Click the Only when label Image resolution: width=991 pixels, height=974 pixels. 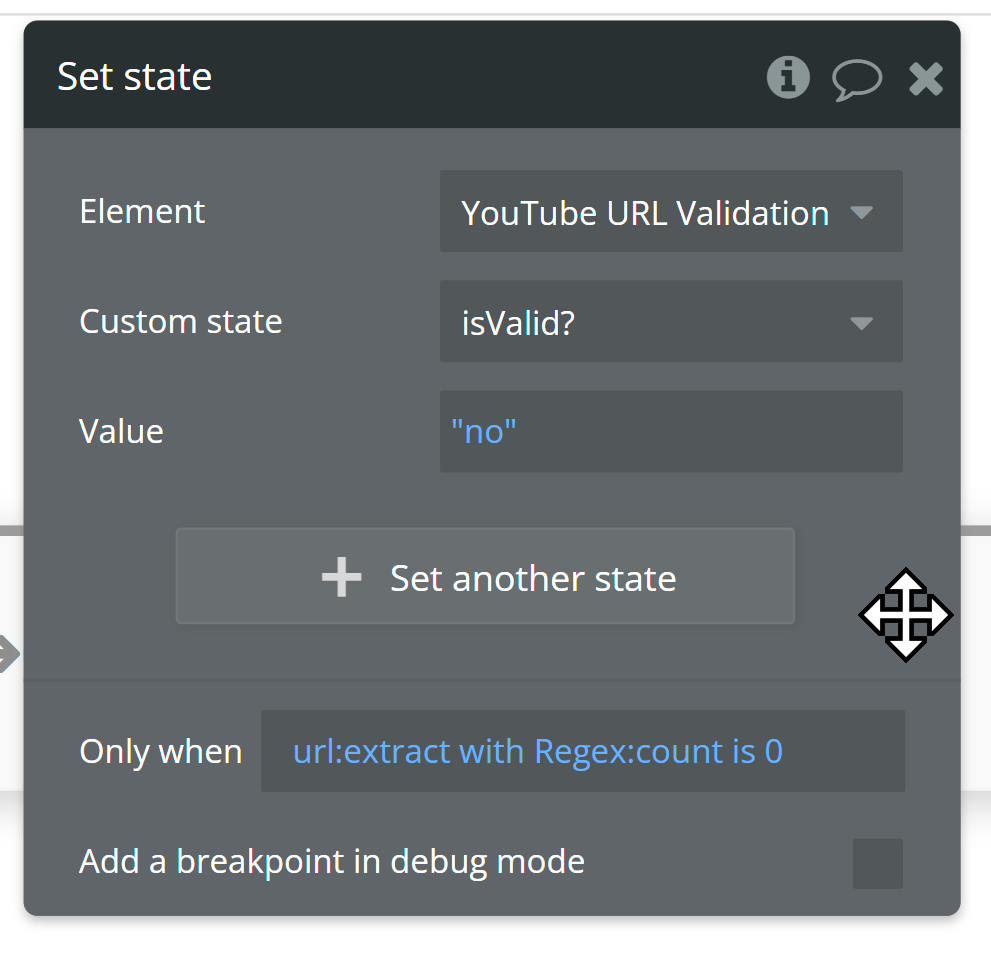160,751
